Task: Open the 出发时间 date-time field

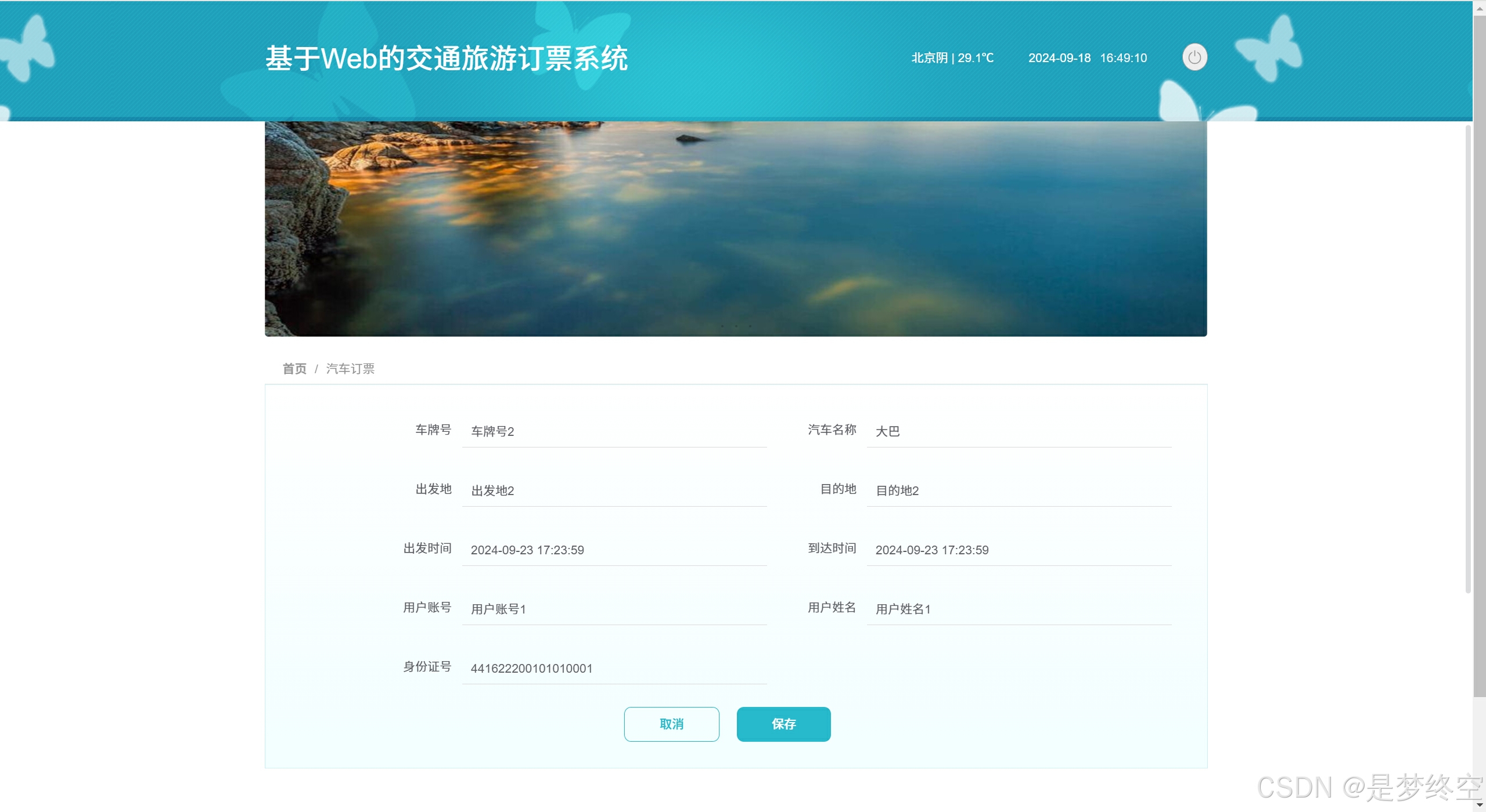Action: pyautogui.click(x=614, y=550)
